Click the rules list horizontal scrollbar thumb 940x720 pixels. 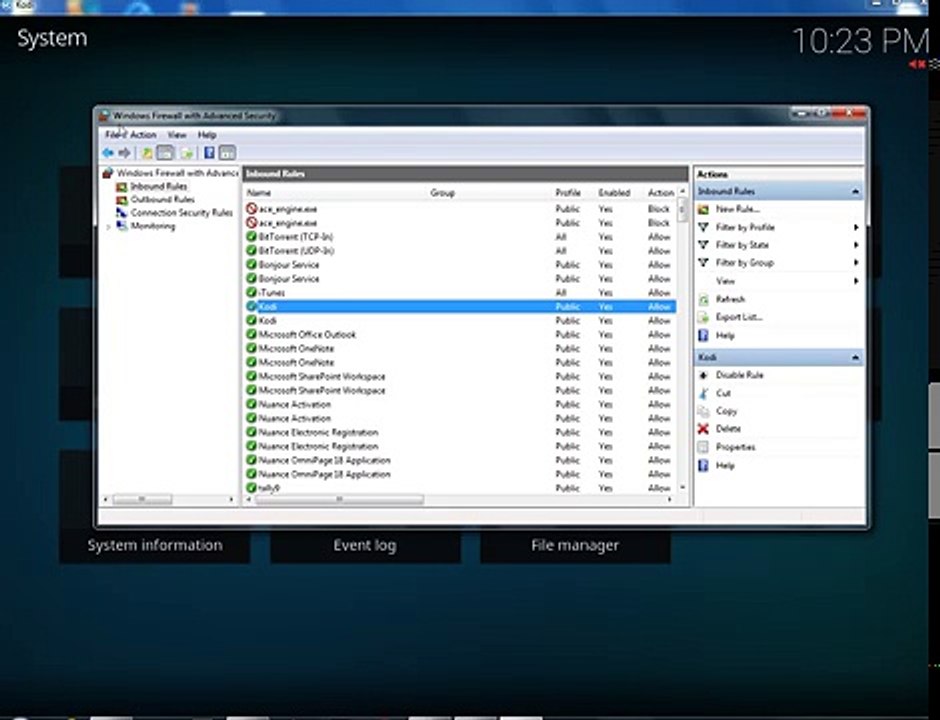click(x=339, y=499)
